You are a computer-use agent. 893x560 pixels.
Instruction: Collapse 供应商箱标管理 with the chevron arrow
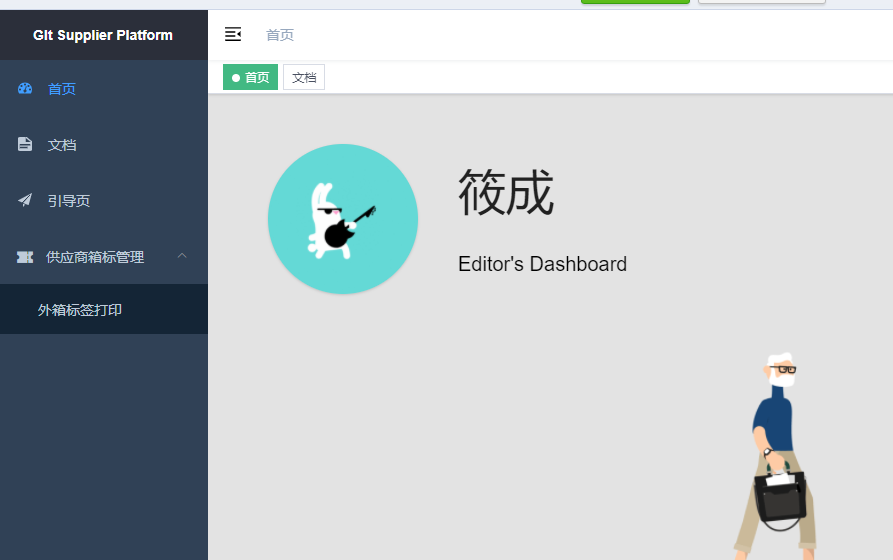[x=182, y=256]
